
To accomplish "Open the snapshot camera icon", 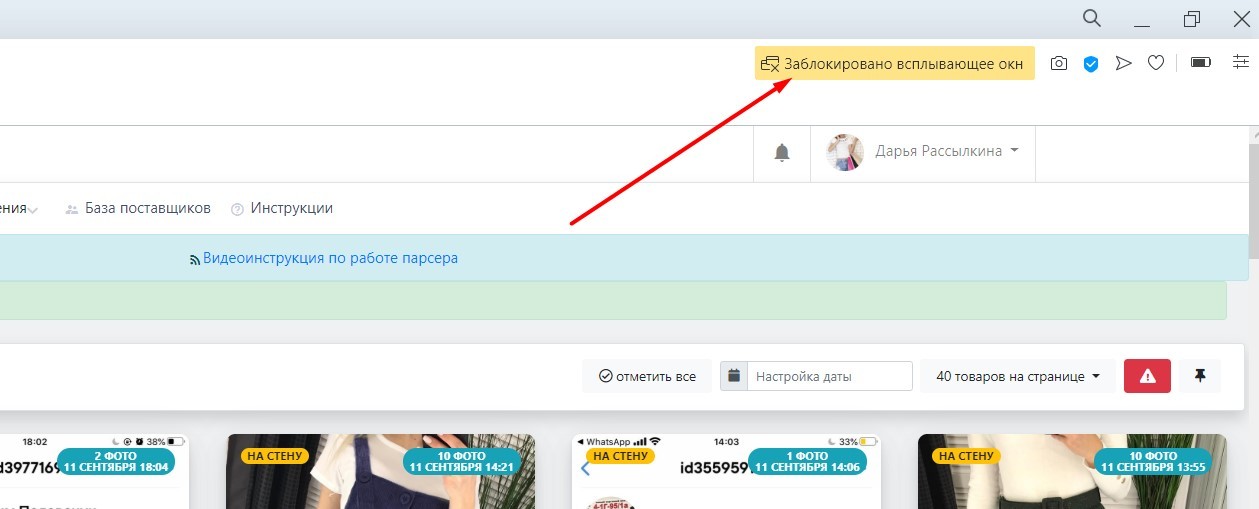I will click(x=1059, y=63).
